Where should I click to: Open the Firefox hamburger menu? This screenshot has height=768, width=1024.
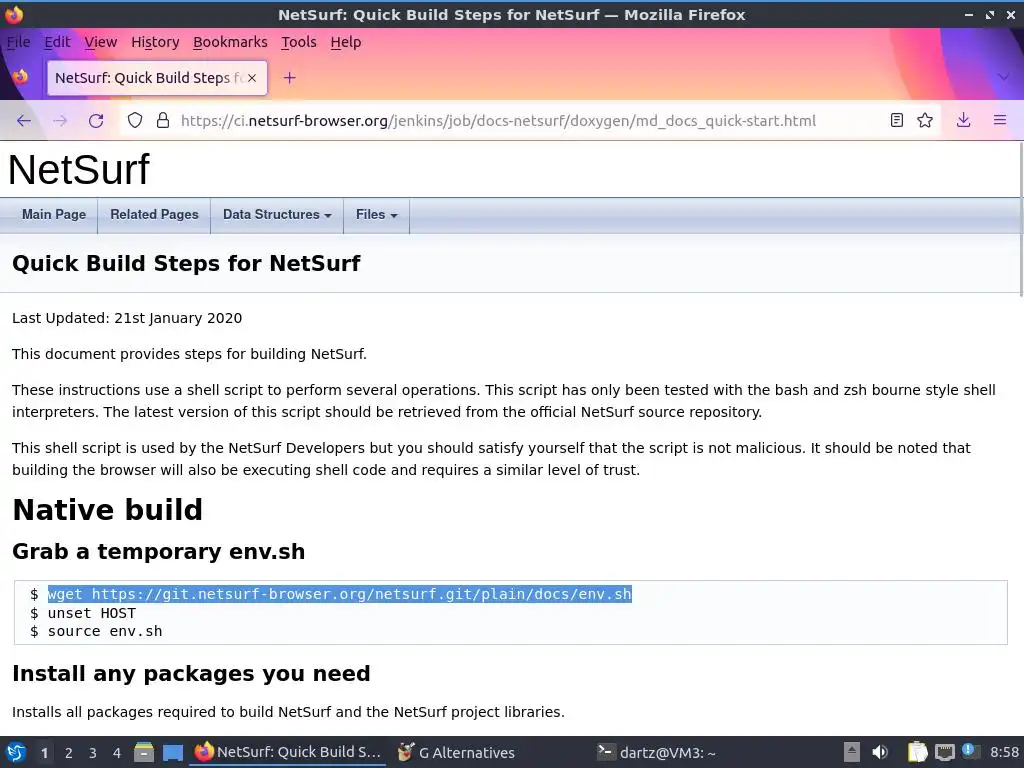(x=1000, y=120)
